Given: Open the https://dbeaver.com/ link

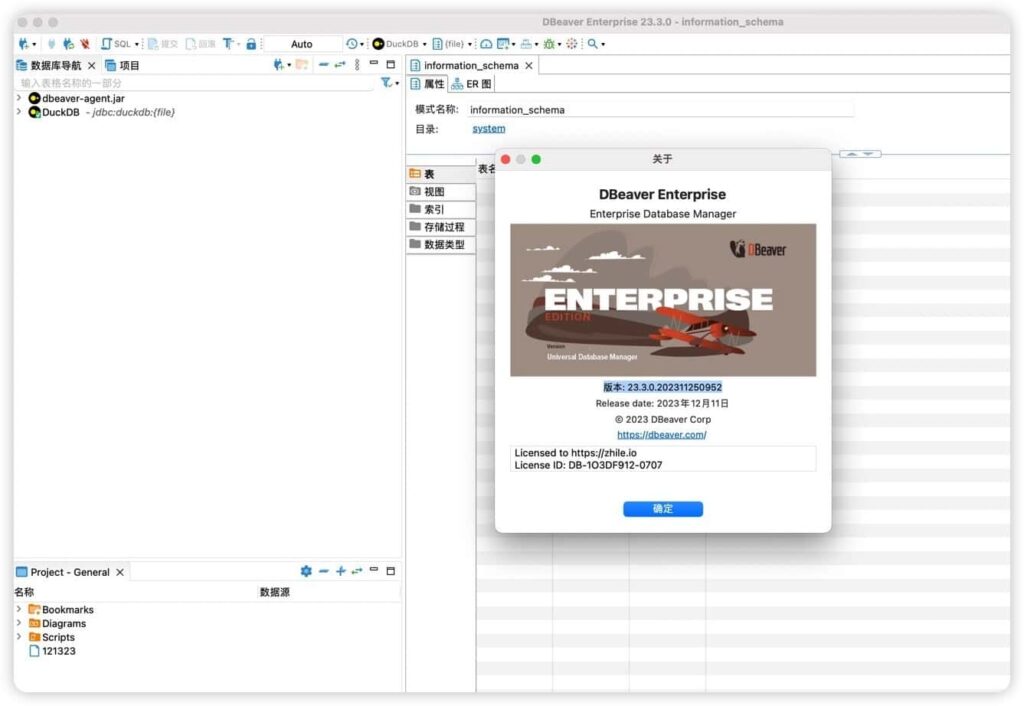Looking at the screenshot, I should (663, 434).
